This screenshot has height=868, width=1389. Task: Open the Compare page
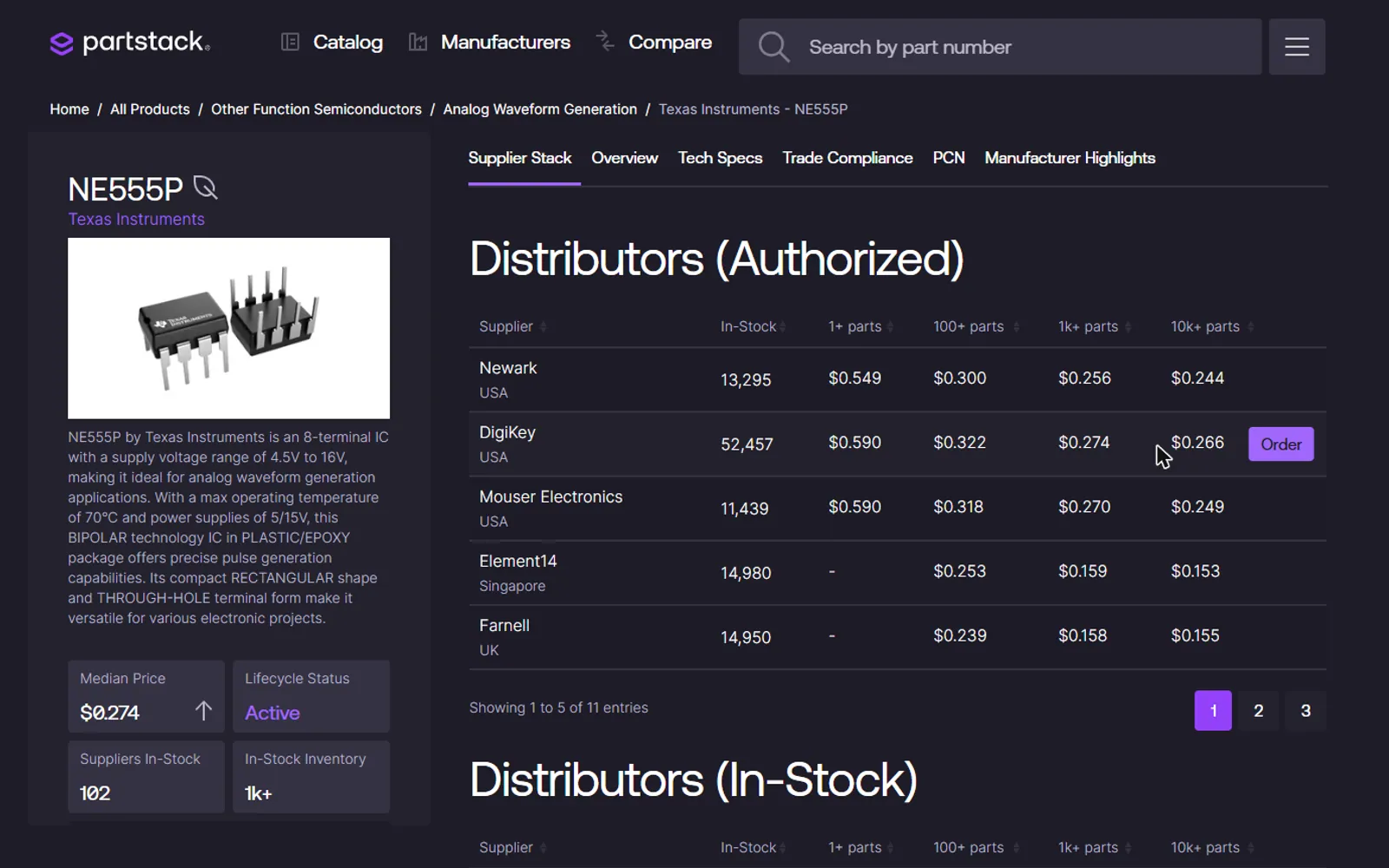click(x=654, y=42)
